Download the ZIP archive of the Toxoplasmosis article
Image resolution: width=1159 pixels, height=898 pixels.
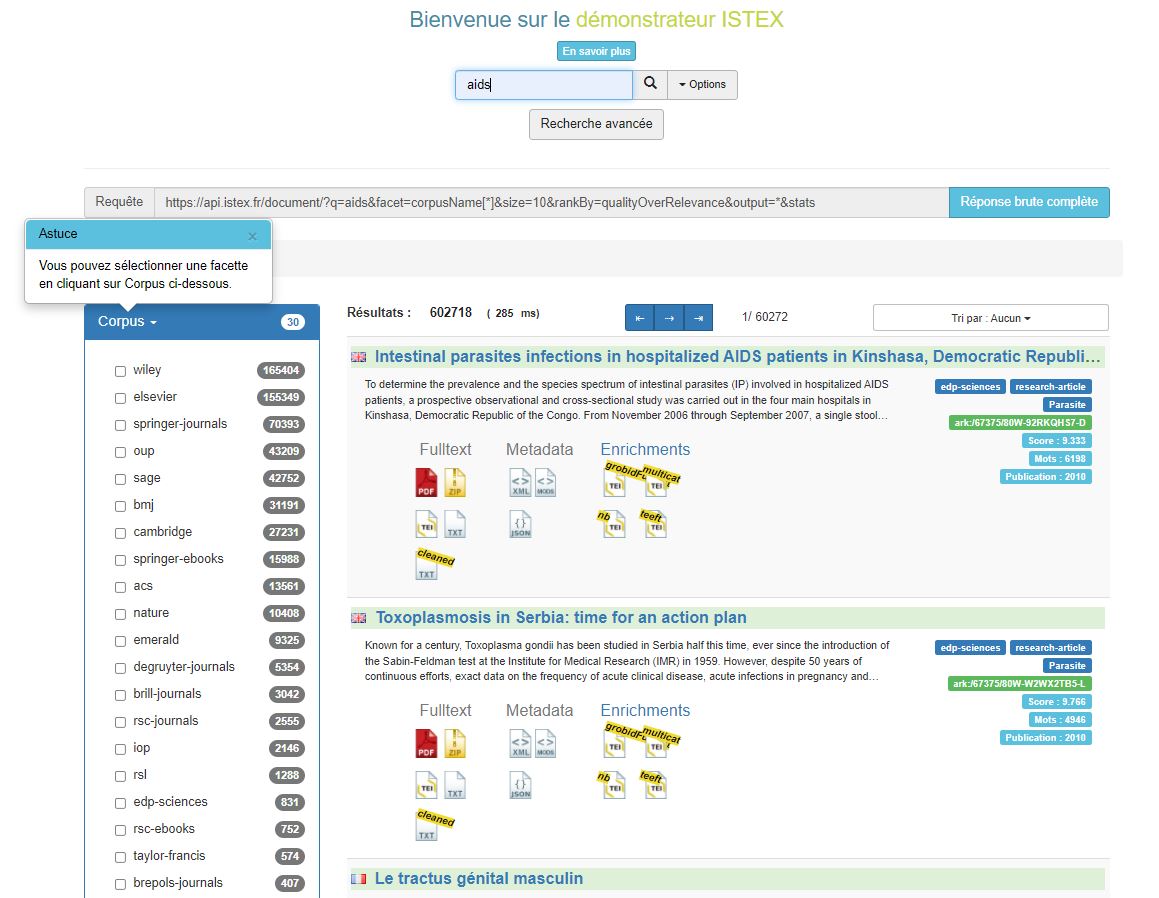pyautogui.click(x=455, y=744)
